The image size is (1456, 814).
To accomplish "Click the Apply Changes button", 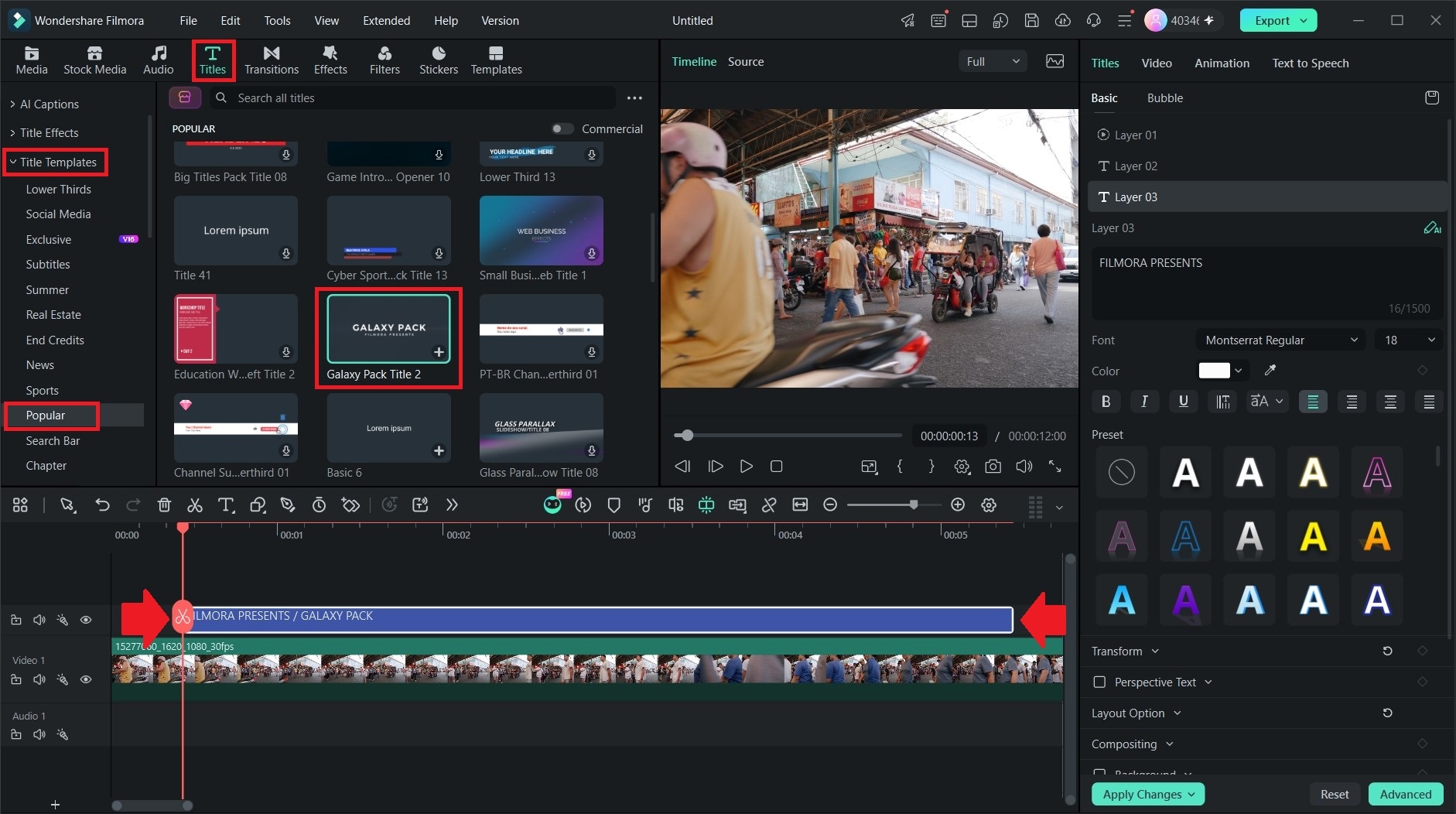I will click(x=1148, y=794).
